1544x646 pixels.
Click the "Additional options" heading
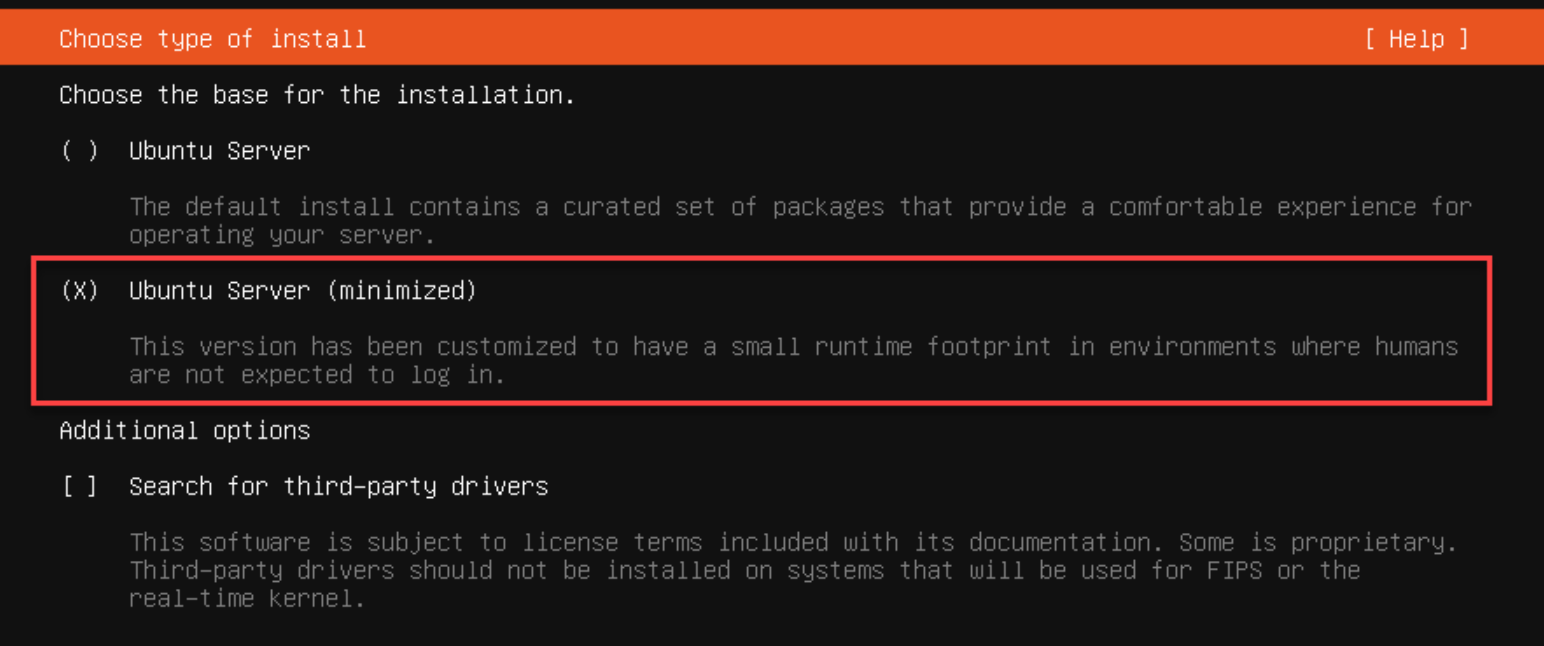(185, 431)
